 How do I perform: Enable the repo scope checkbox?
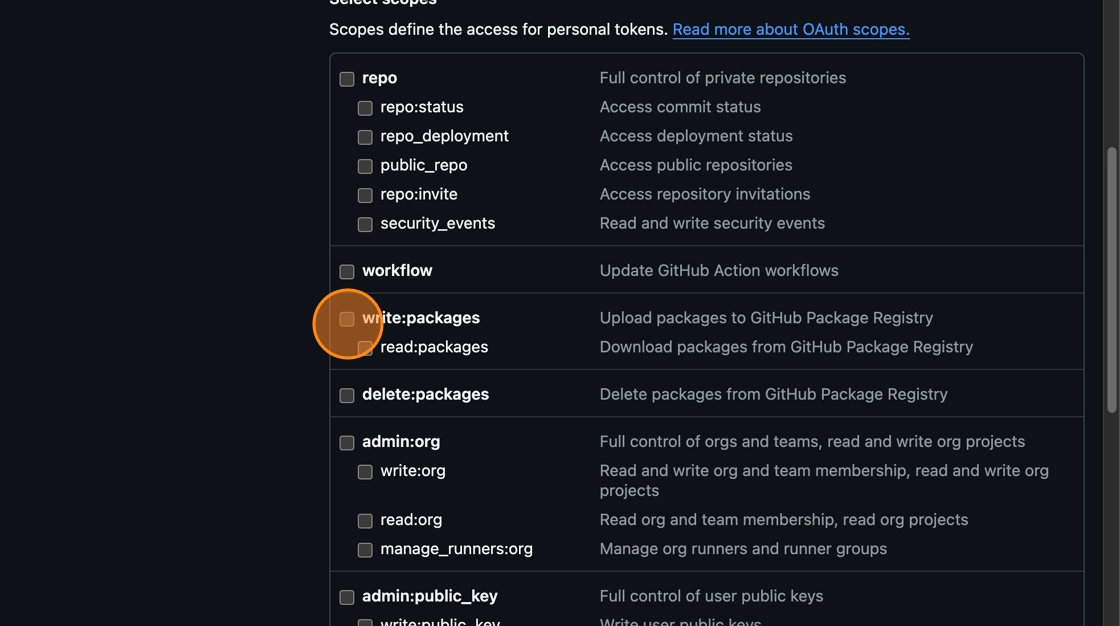[x=347, y=79]
